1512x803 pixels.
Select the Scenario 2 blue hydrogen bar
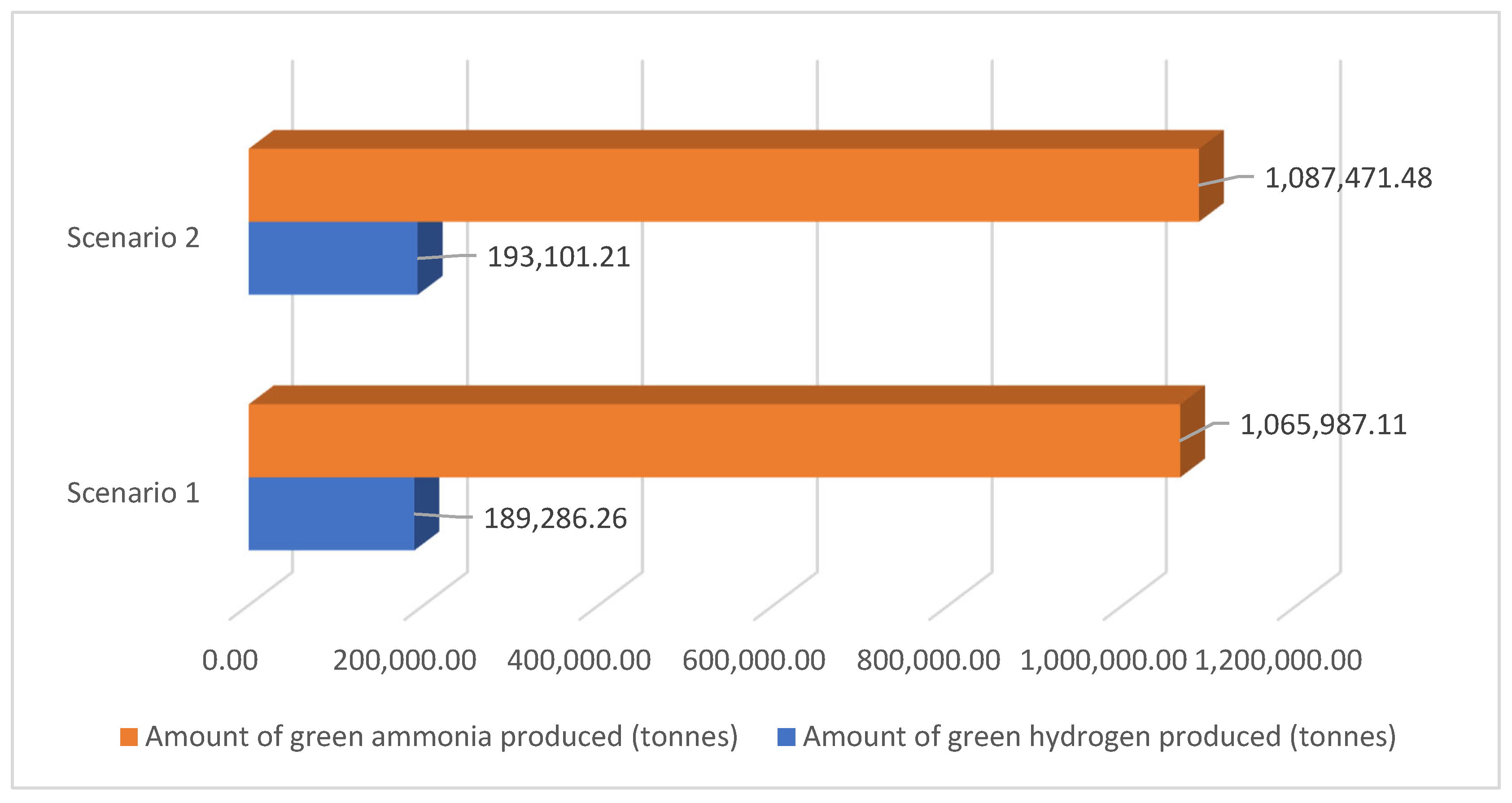pos(333,257)
